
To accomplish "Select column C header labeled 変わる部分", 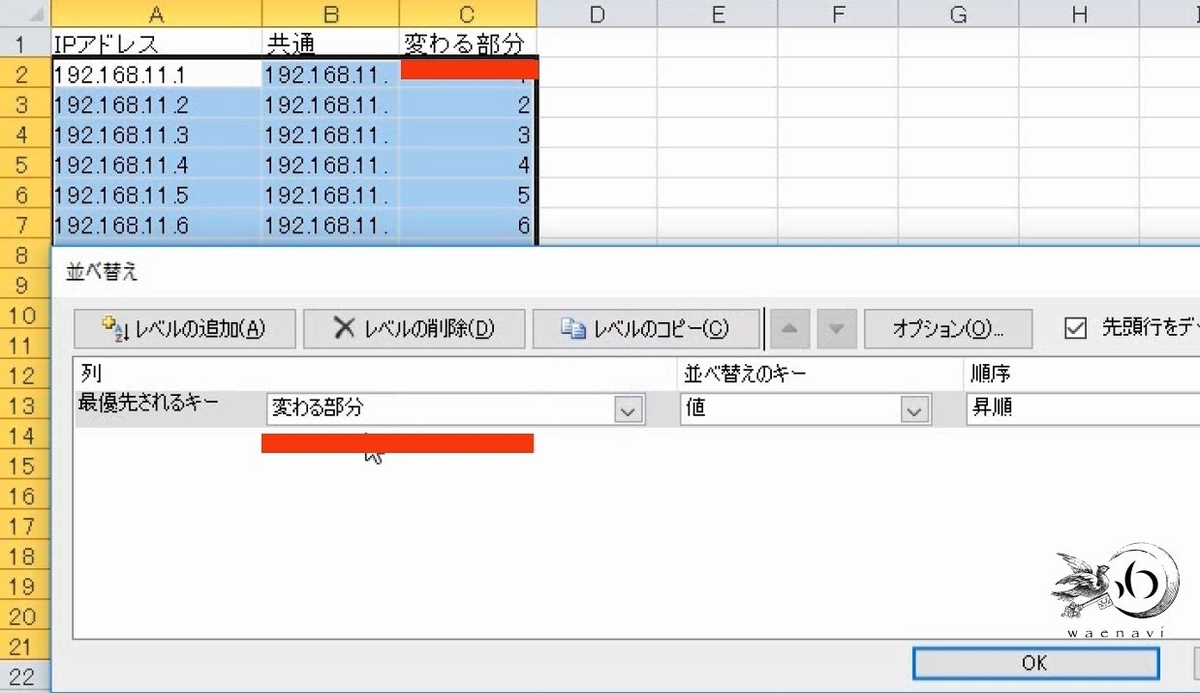I will 467,14.
